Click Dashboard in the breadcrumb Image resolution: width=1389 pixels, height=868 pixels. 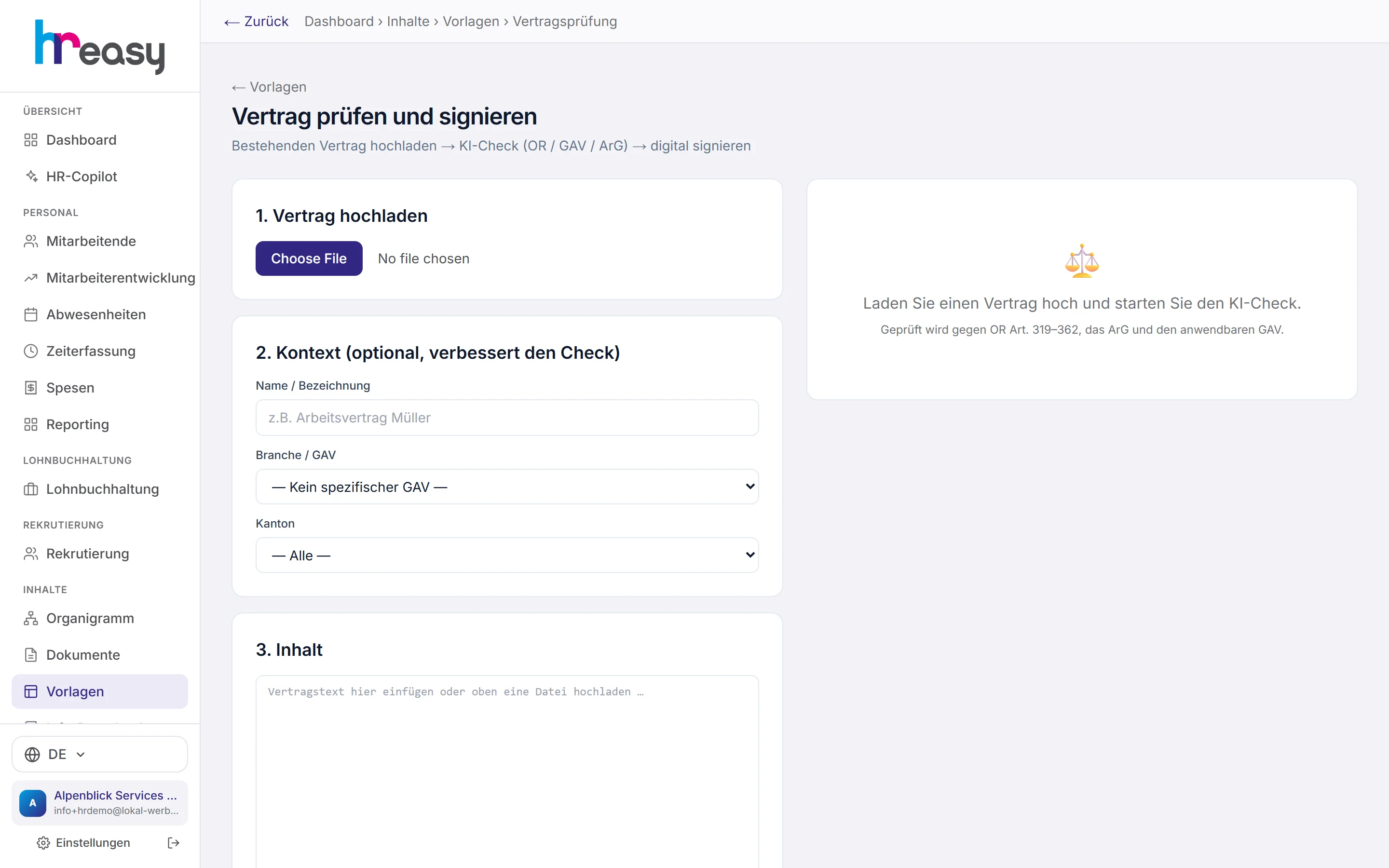339,21
